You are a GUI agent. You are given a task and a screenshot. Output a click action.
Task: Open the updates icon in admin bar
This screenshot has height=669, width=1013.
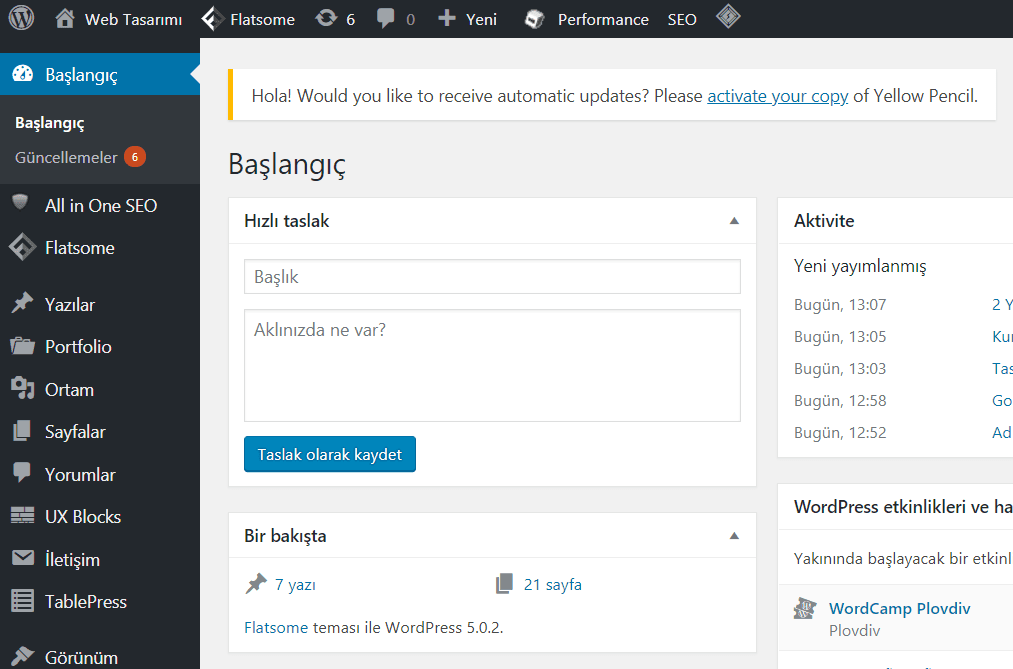click(335, 19)
